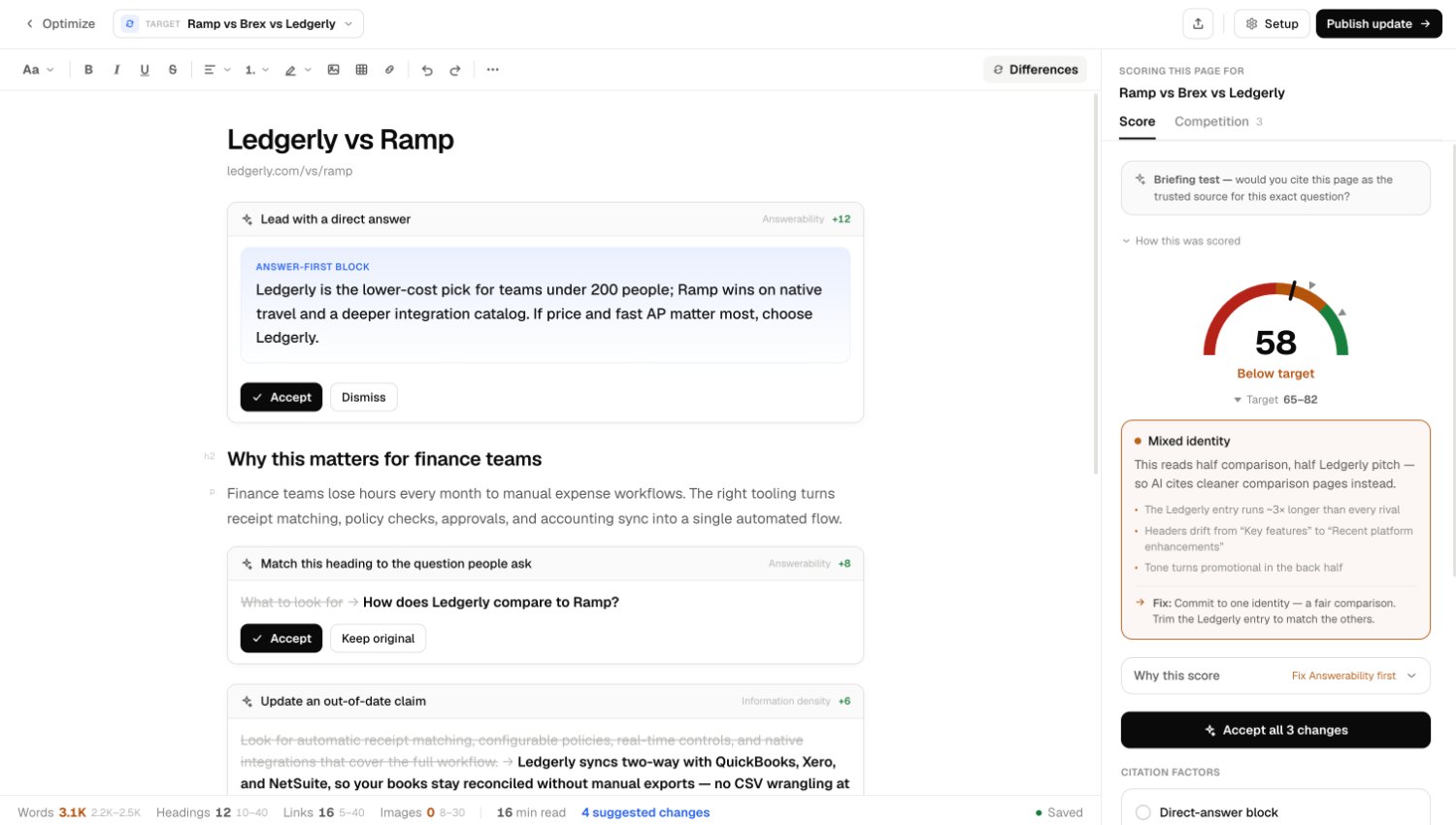Click the Briefing test card
The width and height of the screenshot is (1456, 825).
pos(1275,188)
